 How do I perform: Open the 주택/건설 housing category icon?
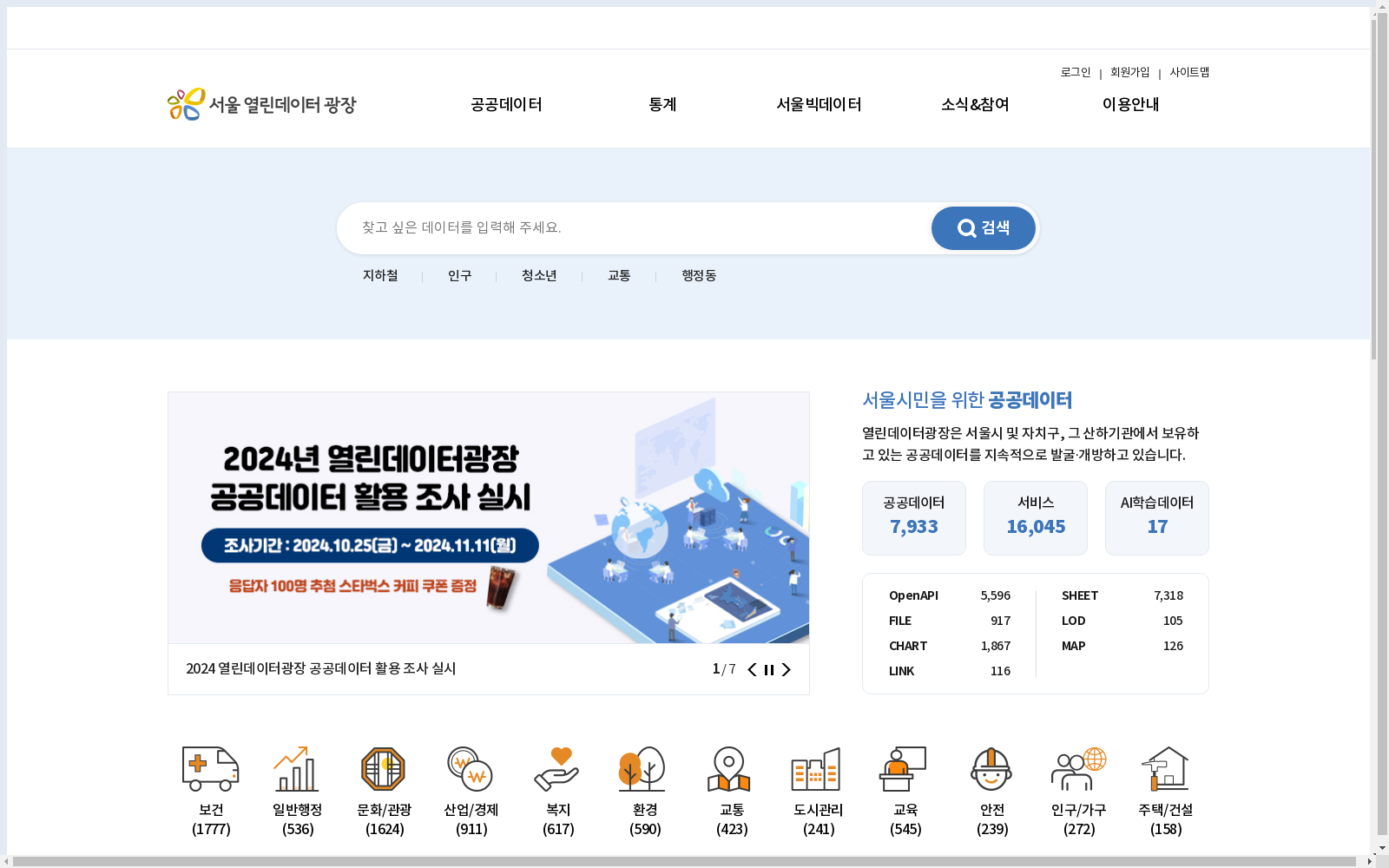tap(1166, 769)
